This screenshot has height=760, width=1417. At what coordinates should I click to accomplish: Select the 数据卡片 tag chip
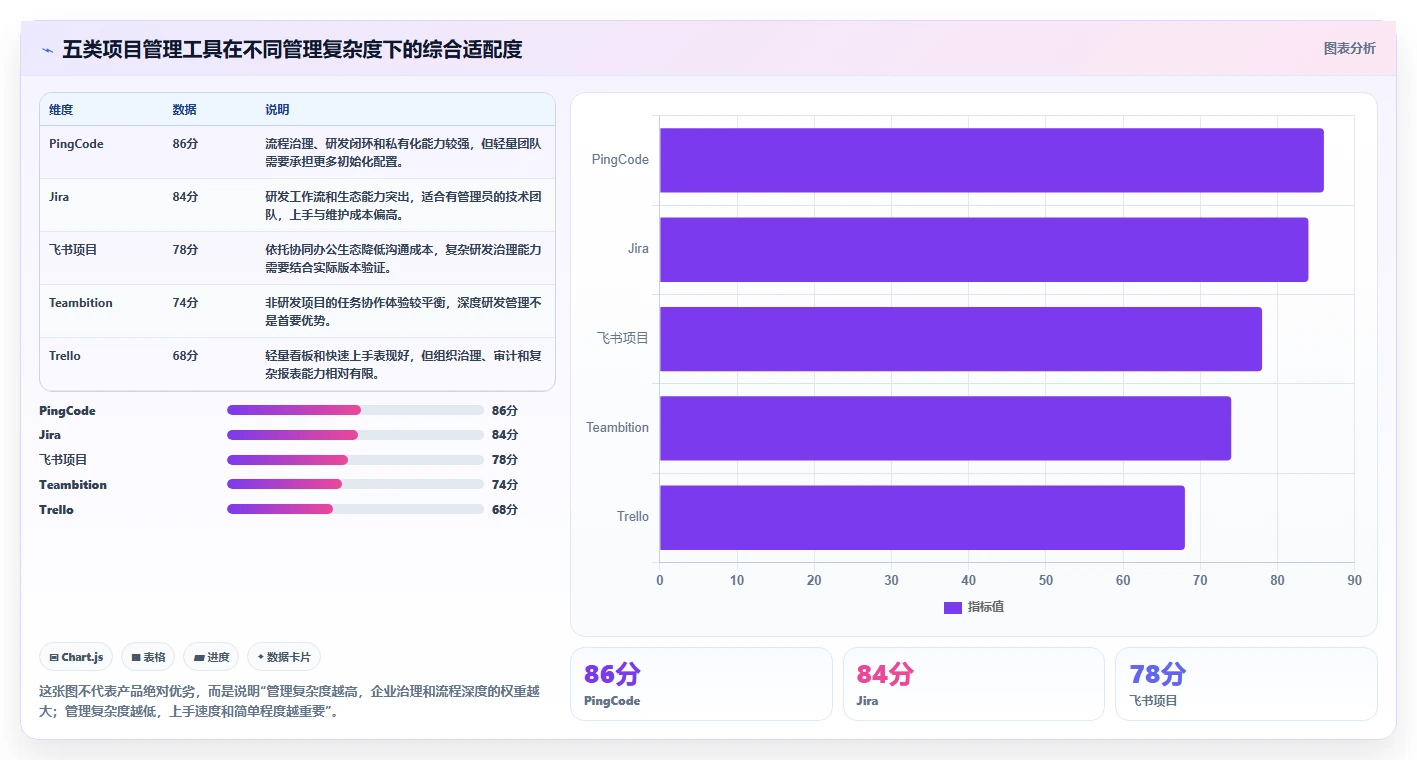pyautogui.click(x=284, y=657)
